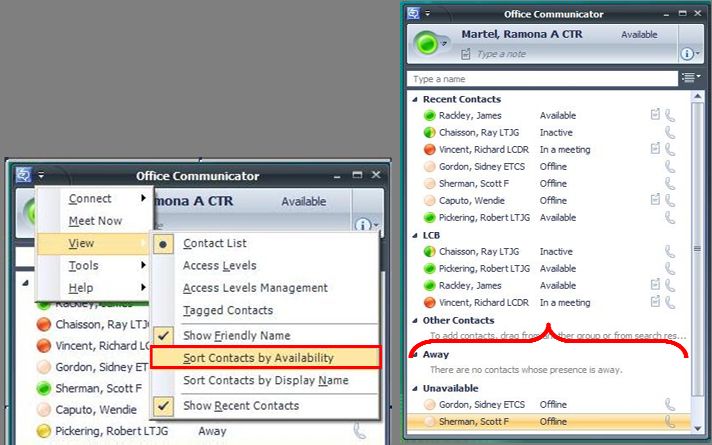Select Gordon, Sidney ETCS in Recent Contacts
Viewport: 712px width, 445px height.
(x=549, y=167)
